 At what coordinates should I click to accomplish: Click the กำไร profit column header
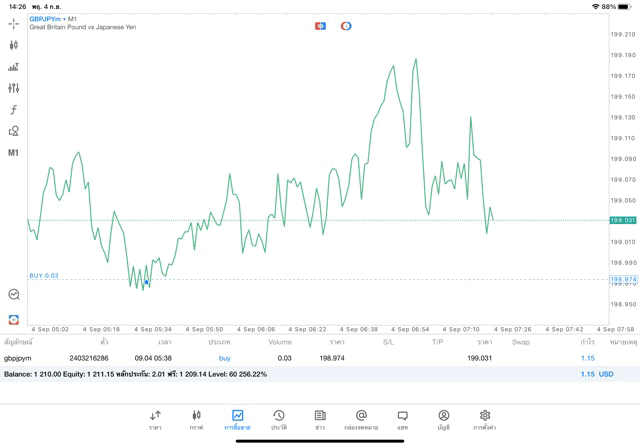[x=587, y=342]
